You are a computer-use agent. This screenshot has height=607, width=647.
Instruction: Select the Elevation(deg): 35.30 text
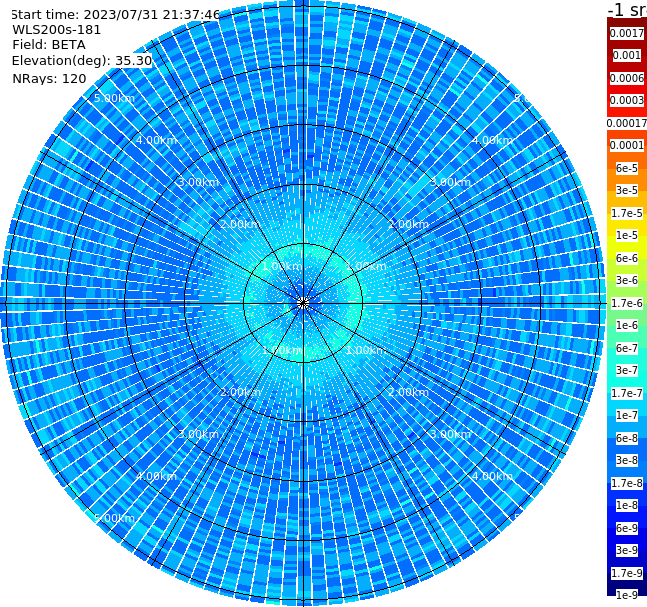click(x=82, y=61)
